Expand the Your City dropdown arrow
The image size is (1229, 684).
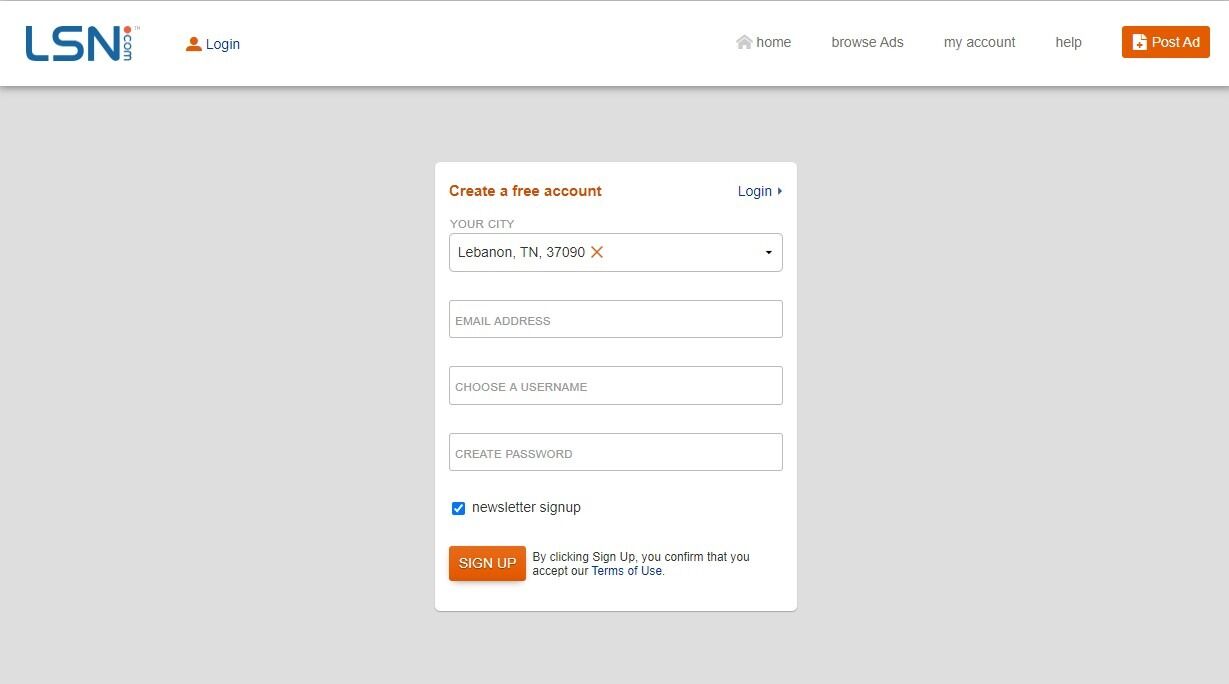768,253
